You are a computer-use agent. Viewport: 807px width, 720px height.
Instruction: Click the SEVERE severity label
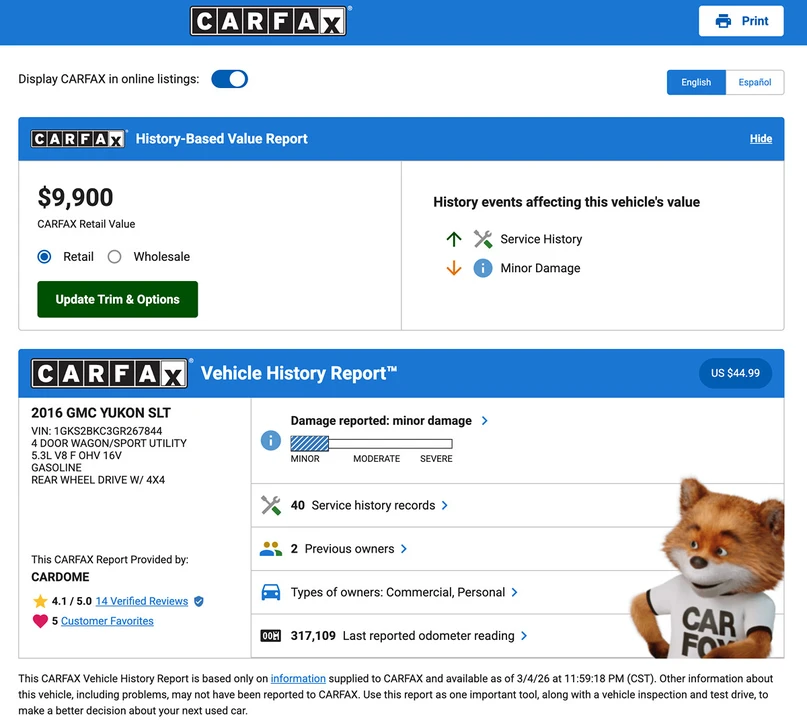tap(436, 459)
